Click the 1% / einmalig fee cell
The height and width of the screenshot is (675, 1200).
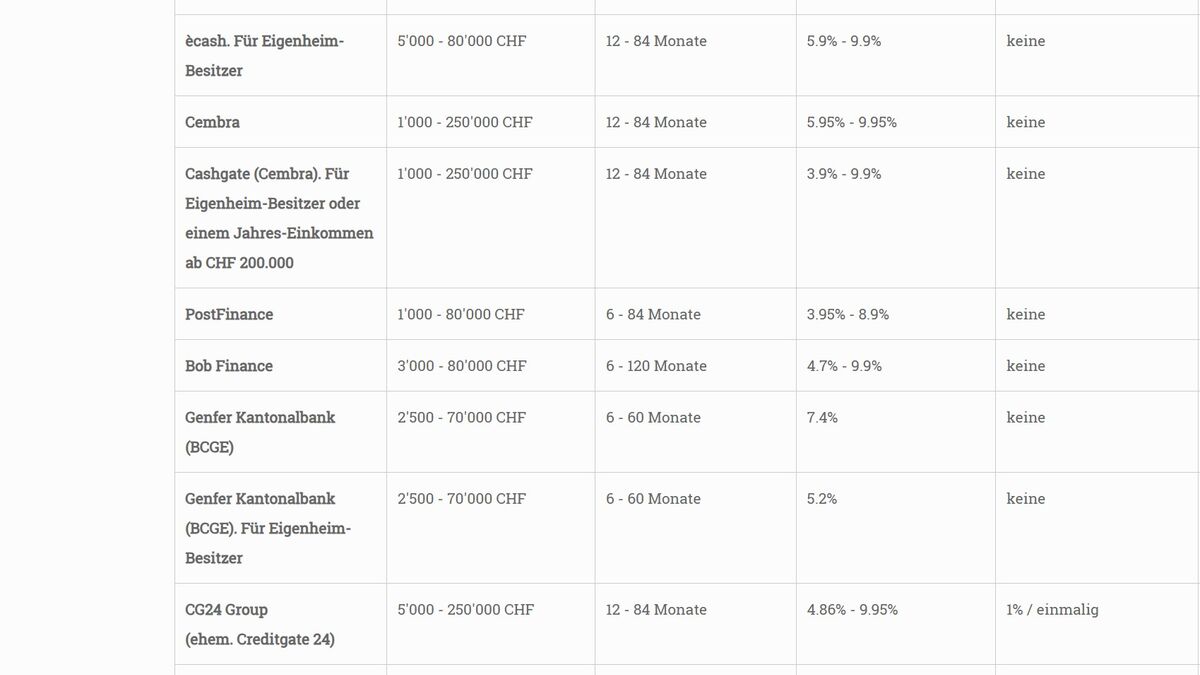[1052, 610]
